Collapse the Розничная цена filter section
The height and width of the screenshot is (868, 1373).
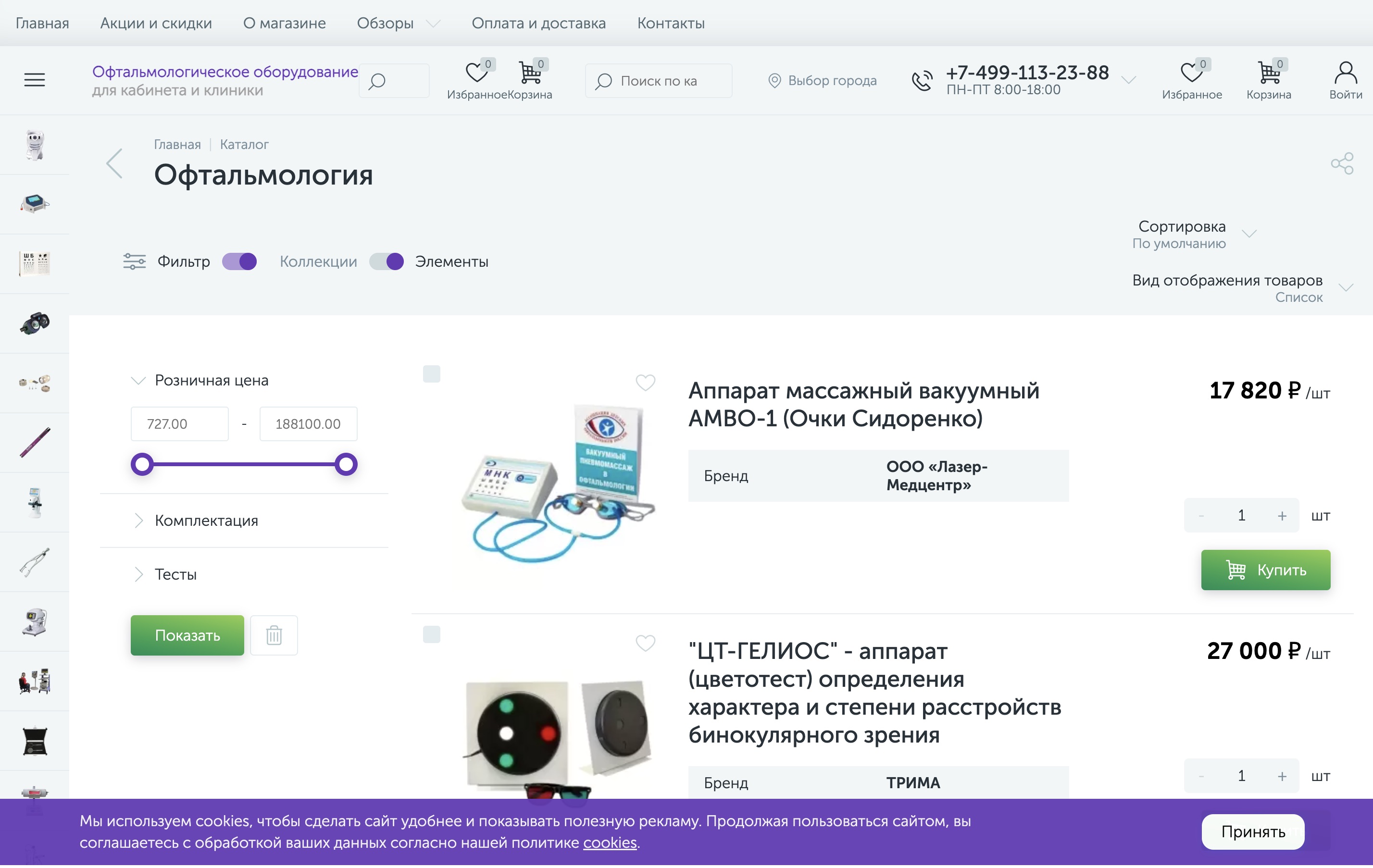pyautogui.click(x=200, y=381)
